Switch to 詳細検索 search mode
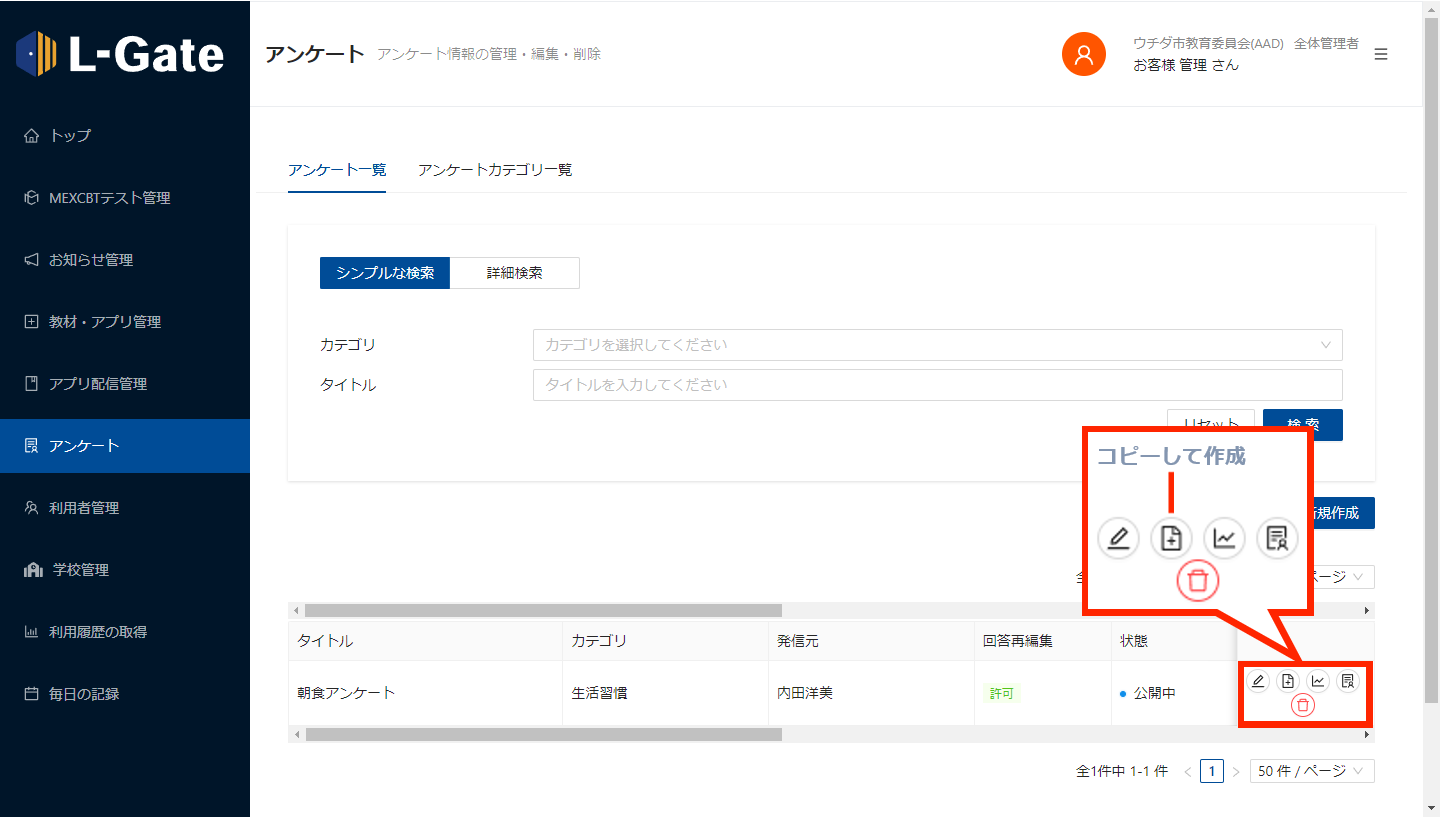 514,273
